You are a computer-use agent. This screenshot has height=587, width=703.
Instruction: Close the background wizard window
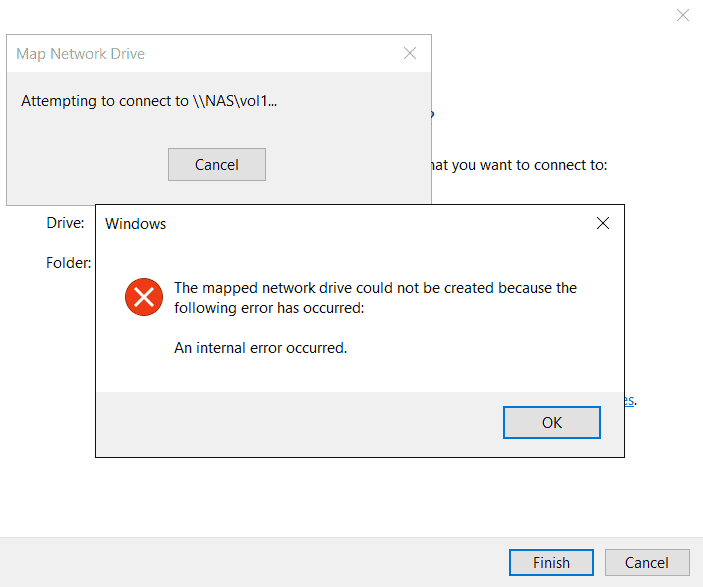[683, 15]
